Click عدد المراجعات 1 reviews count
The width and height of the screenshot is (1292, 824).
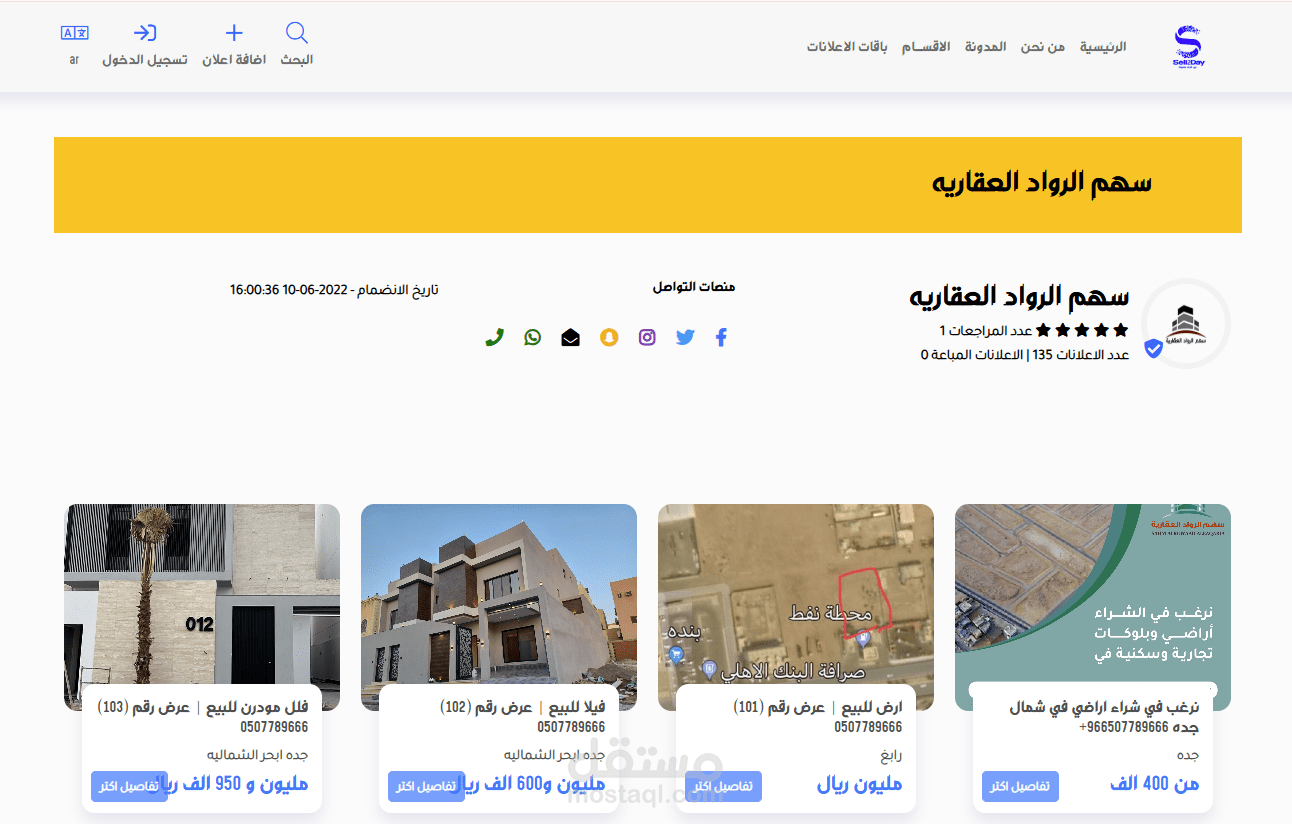[985, 330]
